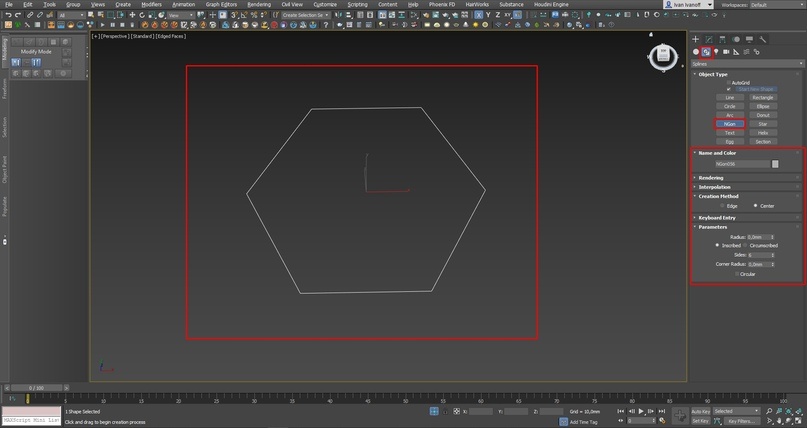Select the Helpers category icon

736,51
